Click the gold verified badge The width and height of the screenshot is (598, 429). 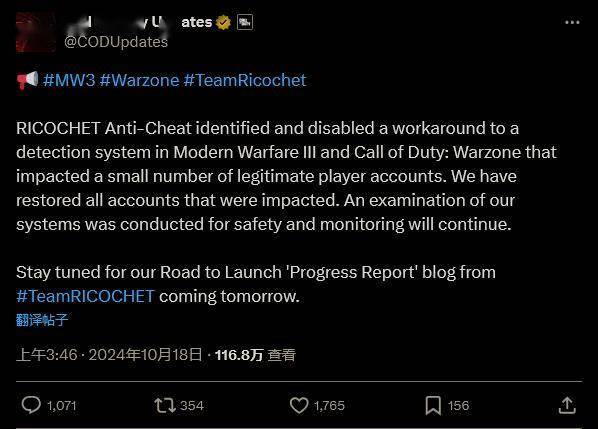click(x=223, y=22)
